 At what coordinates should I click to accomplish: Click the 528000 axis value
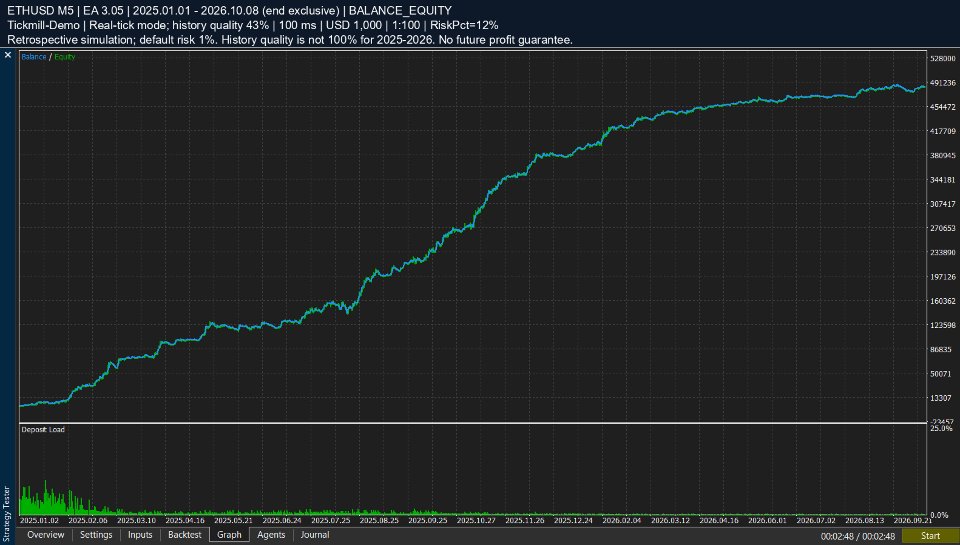tap(943, 59)
